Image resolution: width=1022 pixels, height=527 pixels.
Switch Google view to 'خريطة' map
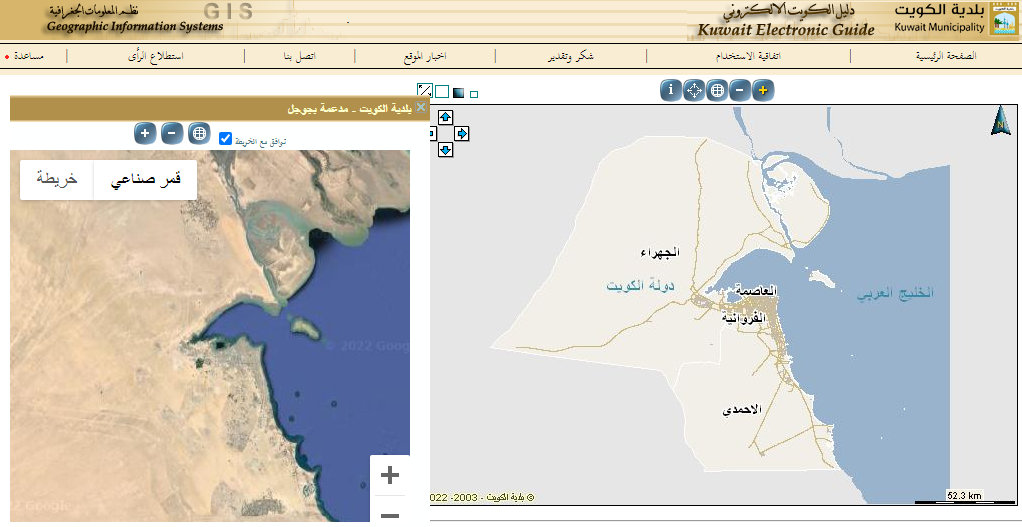(57, 179)
